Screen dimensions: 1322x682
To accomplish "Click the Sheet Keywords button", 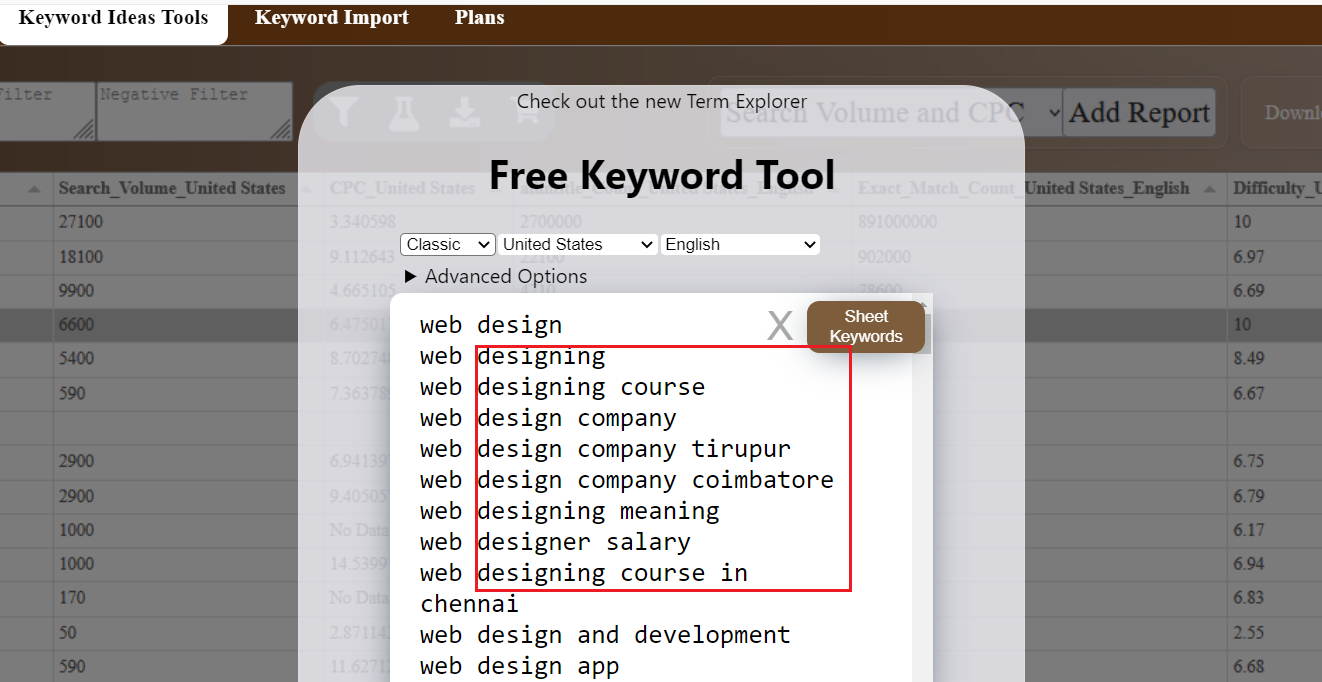I will (x=865, y=327).
